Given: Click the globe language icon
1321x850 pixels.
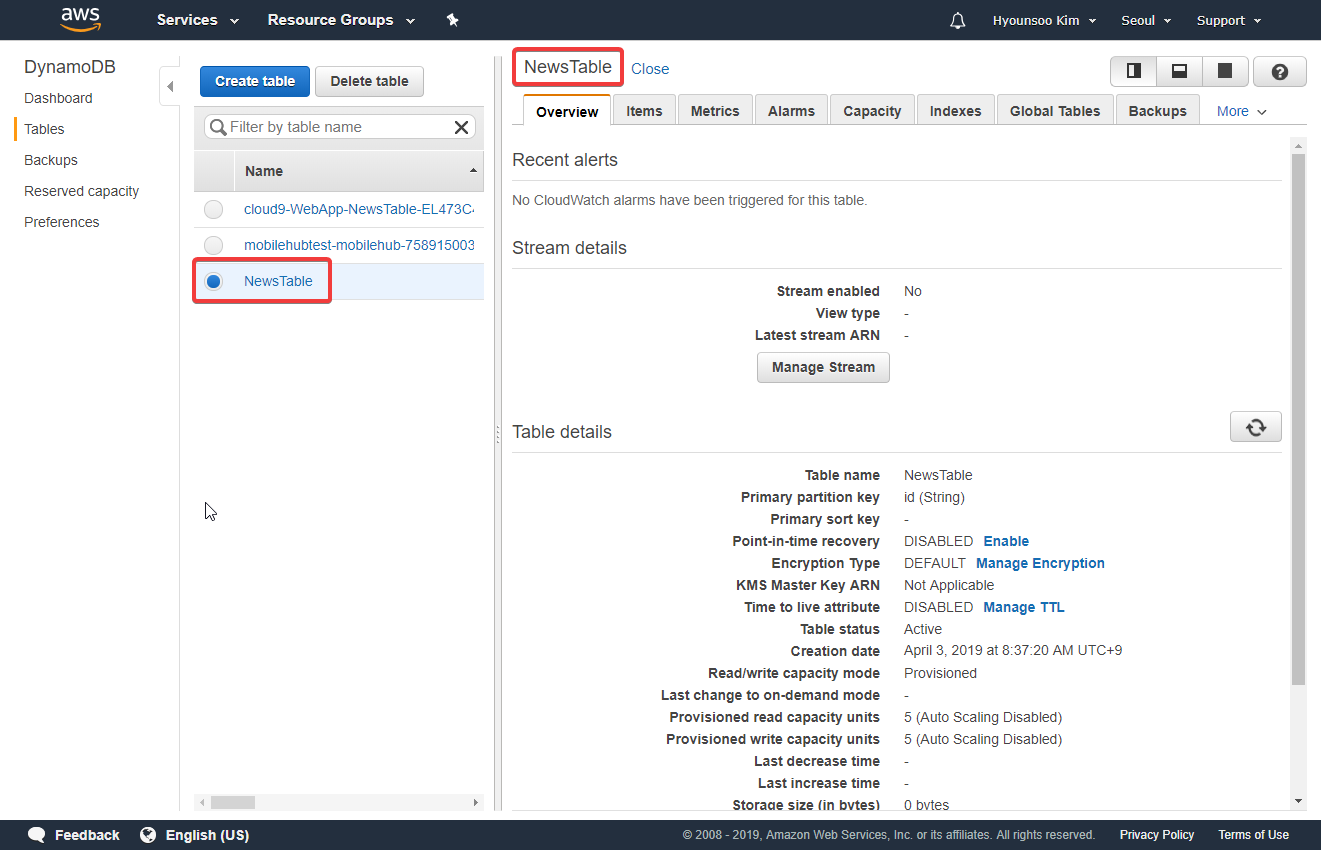Looking at the screenshot, I should pyautogui.click(x=148, y=835).
